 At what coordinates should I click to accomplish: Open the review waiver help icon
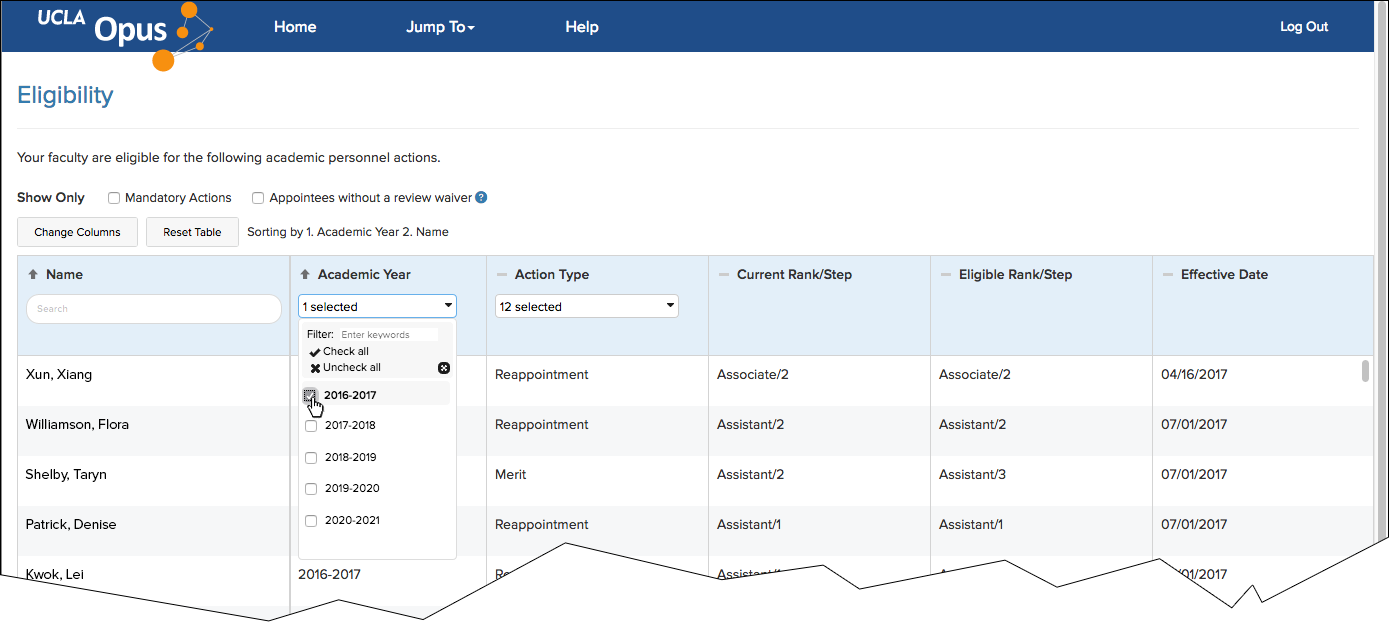coord(481,198)
